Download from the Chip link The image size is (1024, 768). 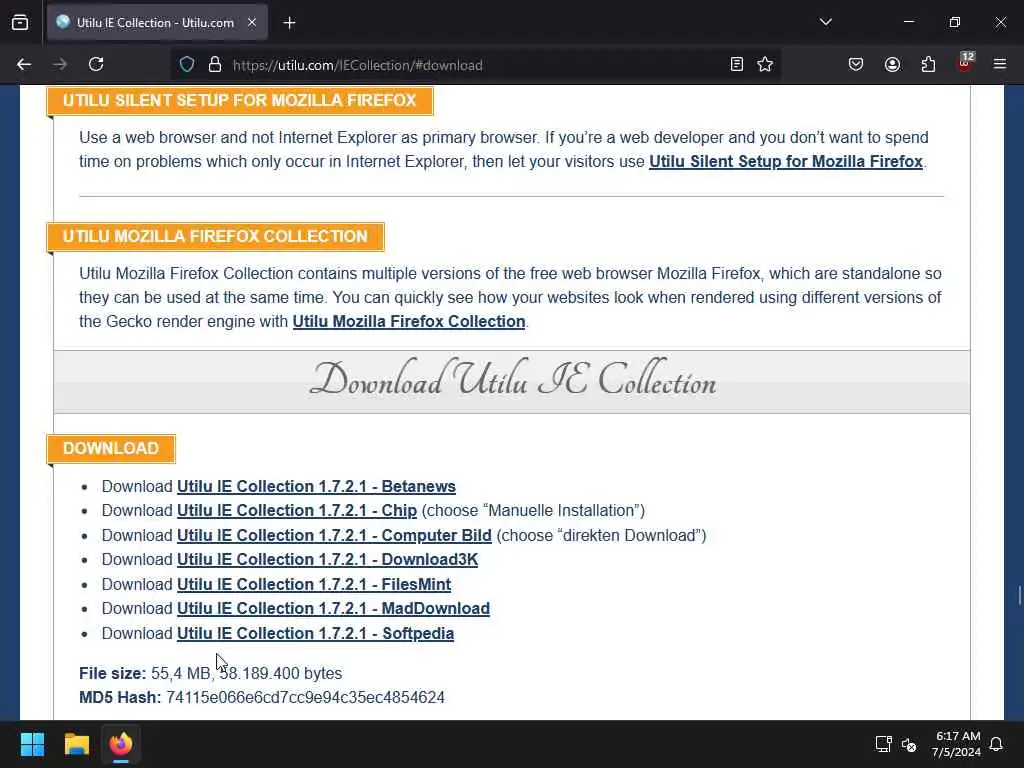coord(296,511)
